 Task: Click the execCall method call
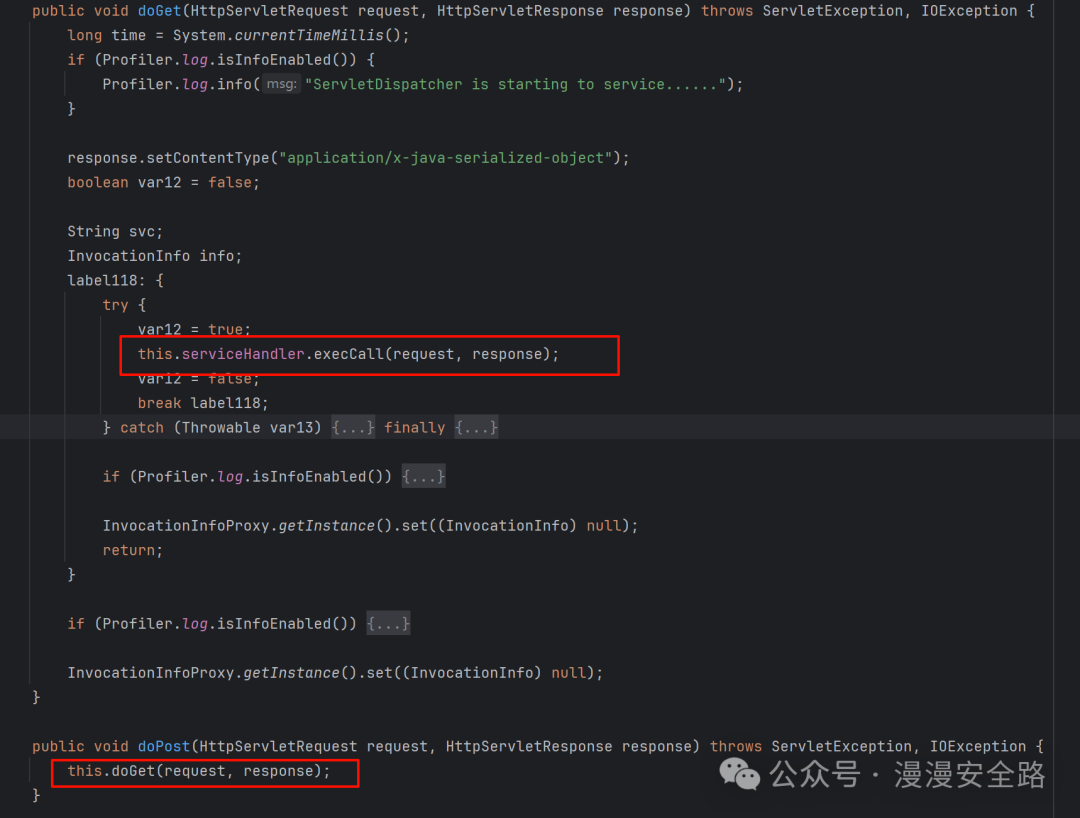[x=348, y=355]
